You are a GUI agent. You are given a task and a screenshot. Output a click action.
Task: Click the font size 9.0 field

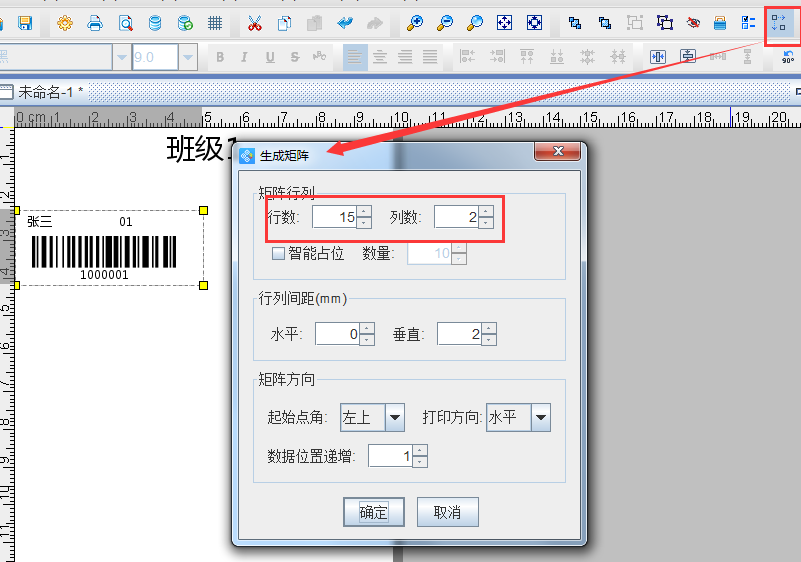[x=155, y=57]
